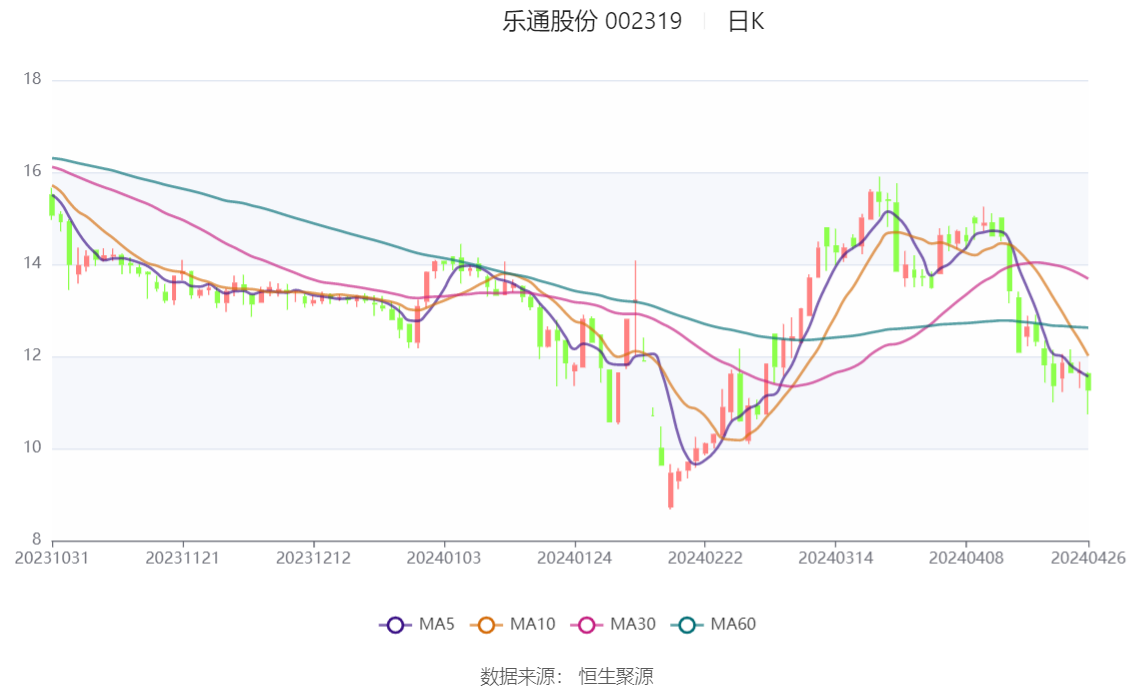Open the 恒生聚源 data source text
The width and height of the screenshot is (1134, 689).
[x=616, y=677]
